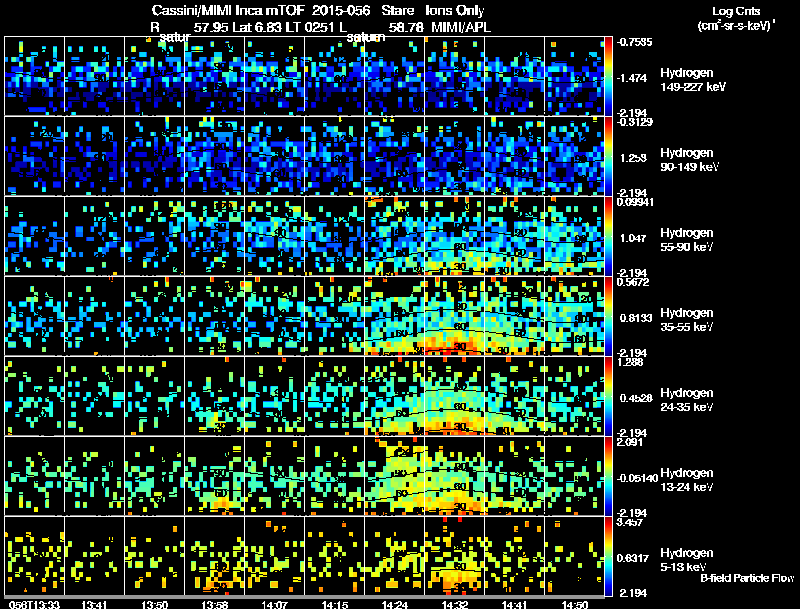
Task: Click the 'MIMI/APL' header text
Action: click(461, 28)
